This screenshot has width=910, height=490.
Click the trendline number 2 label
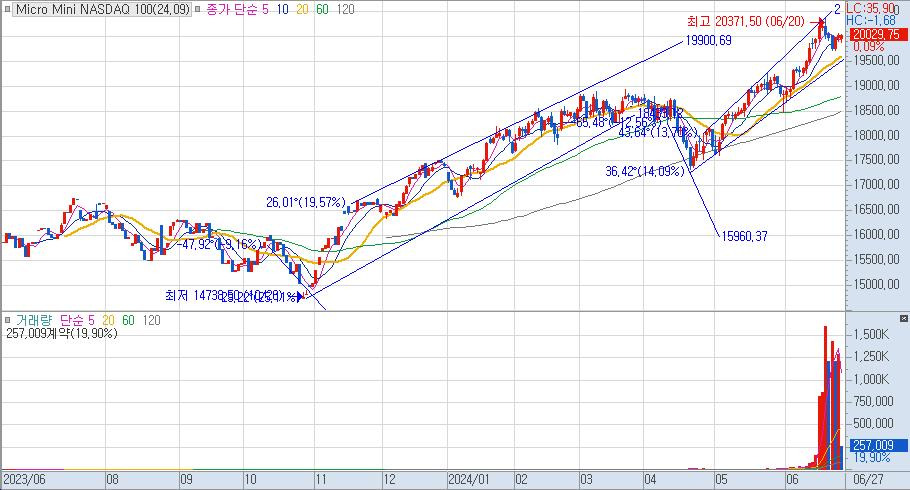(837, 9)
